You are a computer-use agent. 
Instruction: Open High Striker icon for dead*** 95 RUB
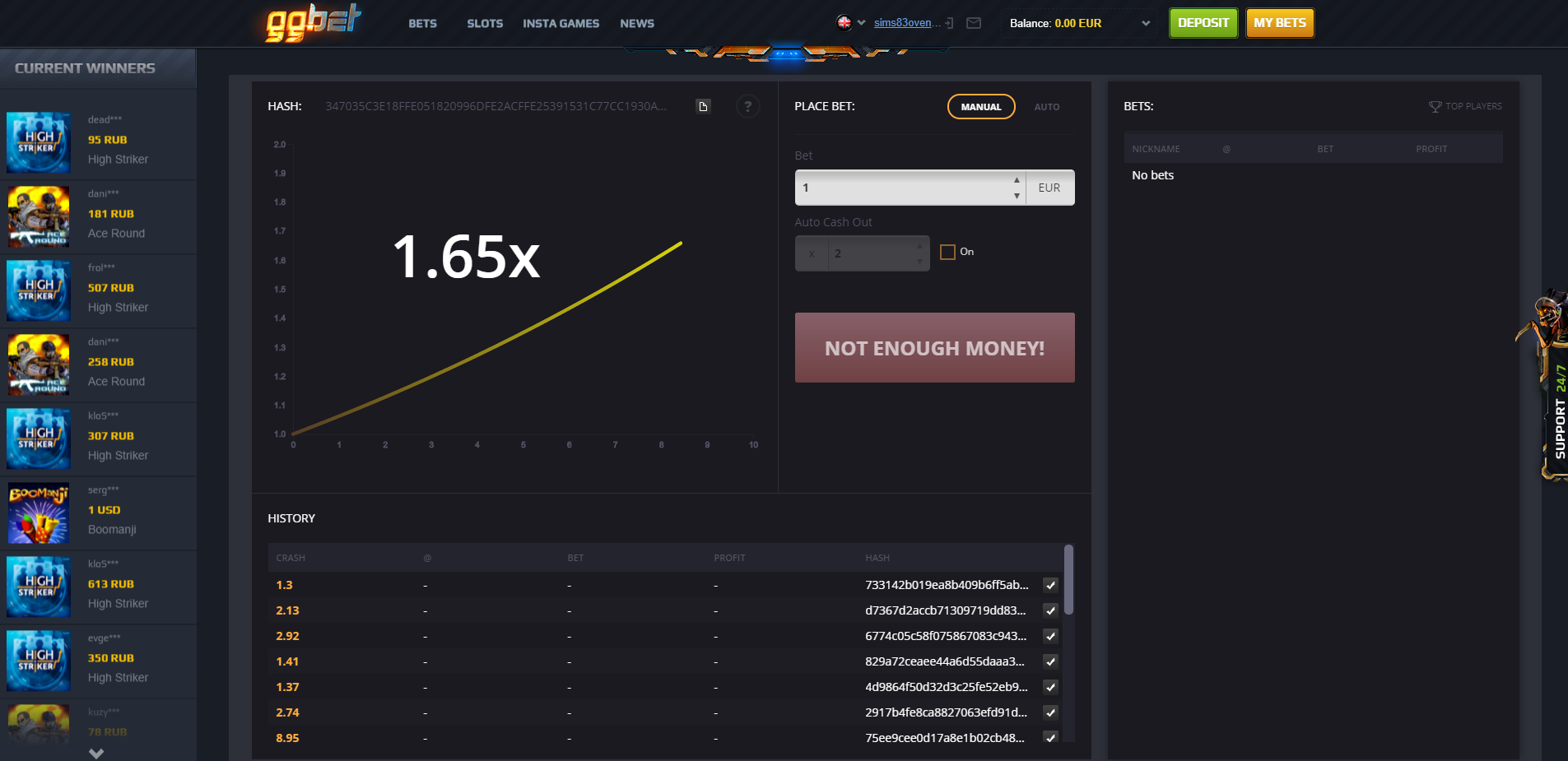(x=39, y=142)
